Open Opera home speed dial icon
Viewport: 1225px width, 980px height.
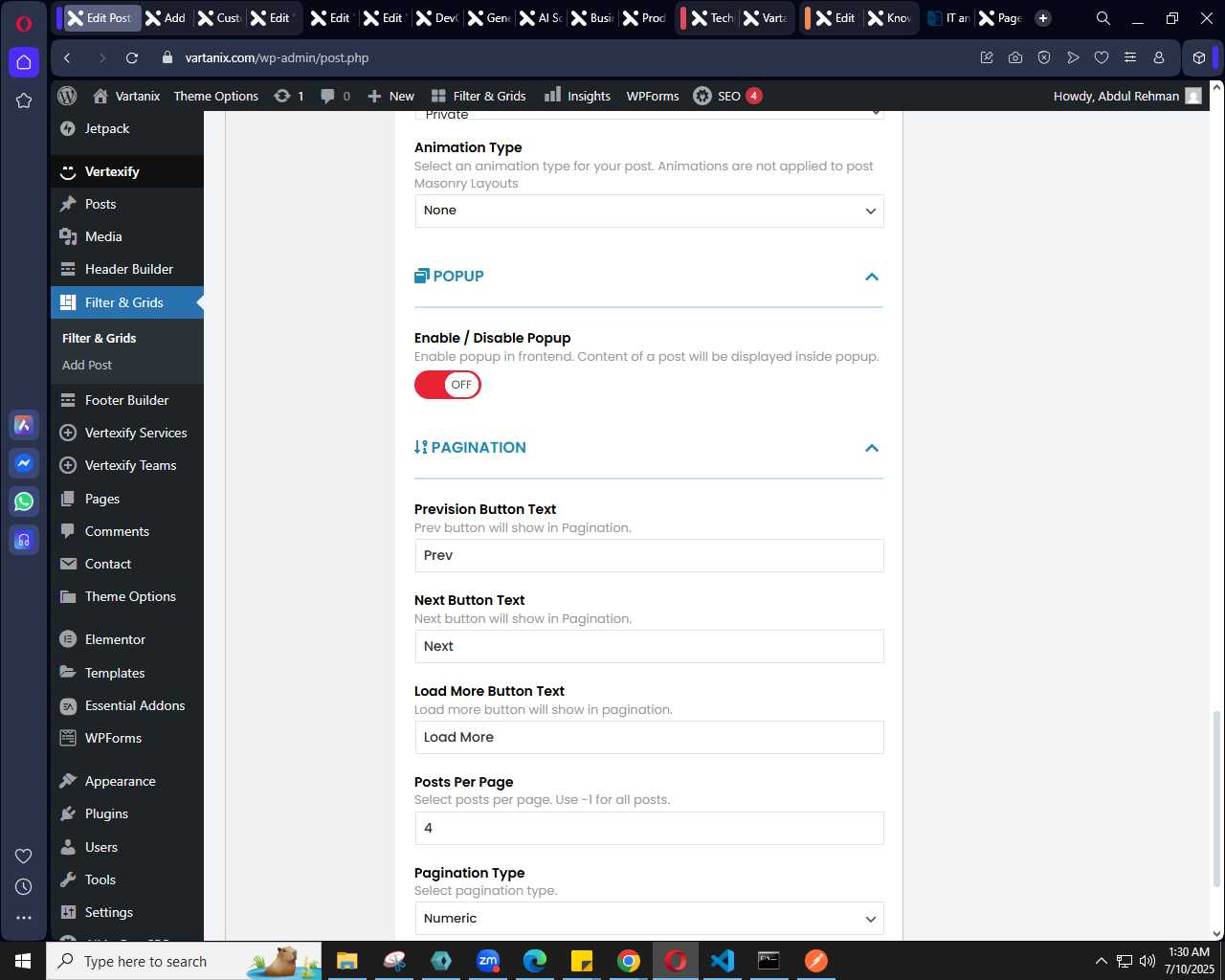(x=24, y=62)
